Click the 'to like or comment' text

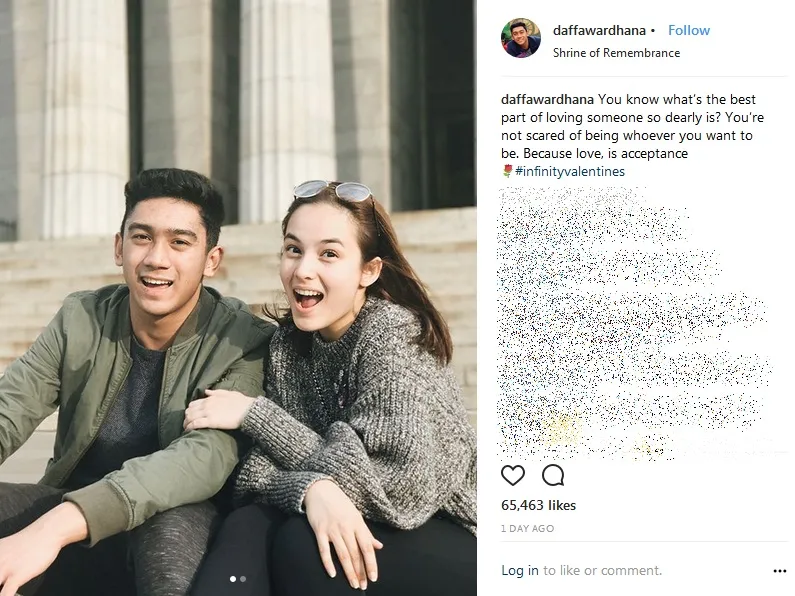pyautogui.click(x=603, y=571)
